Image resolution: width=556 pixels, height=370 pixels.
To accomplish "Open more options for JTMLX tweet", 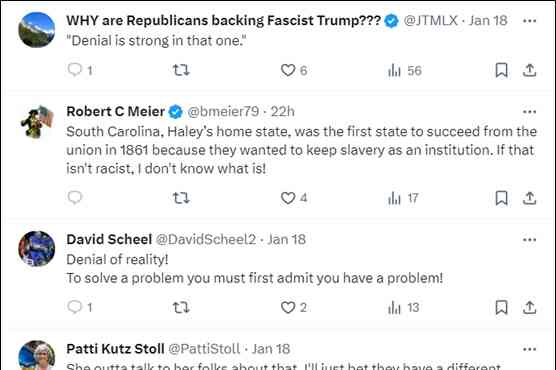I will (529, 21).
